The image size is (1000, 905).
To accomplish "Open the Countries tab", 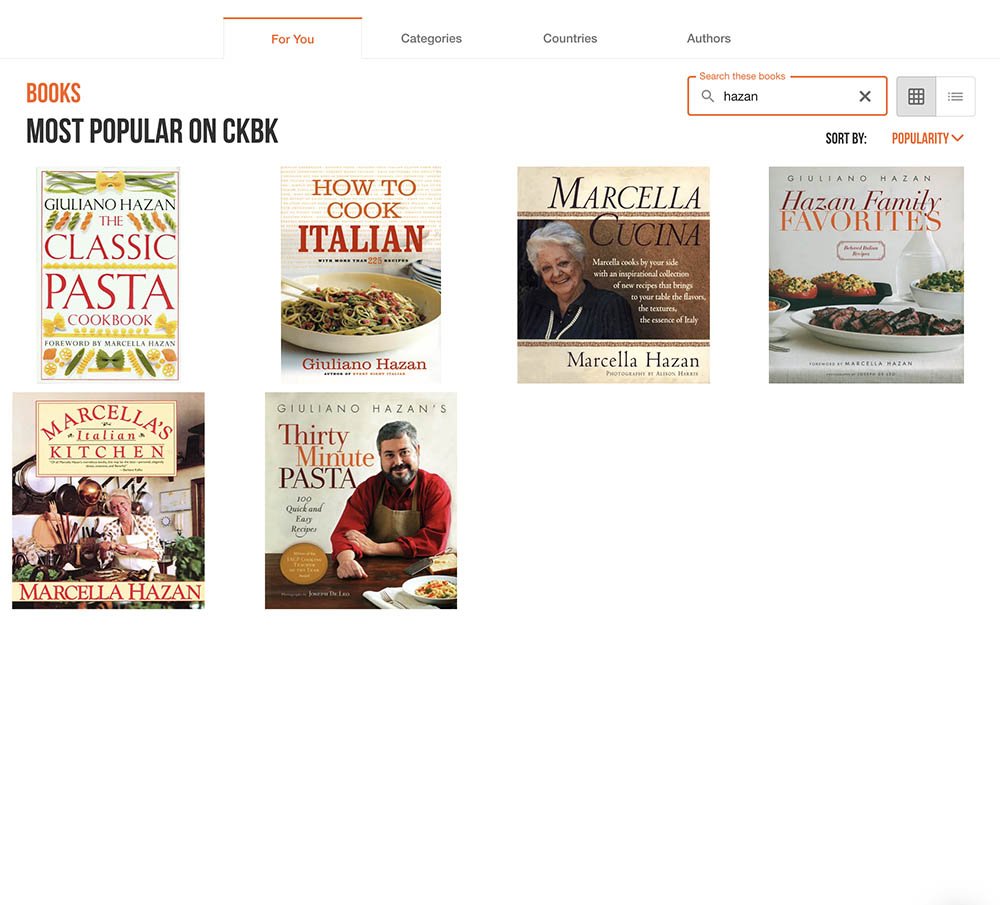I will click(570, 38).
